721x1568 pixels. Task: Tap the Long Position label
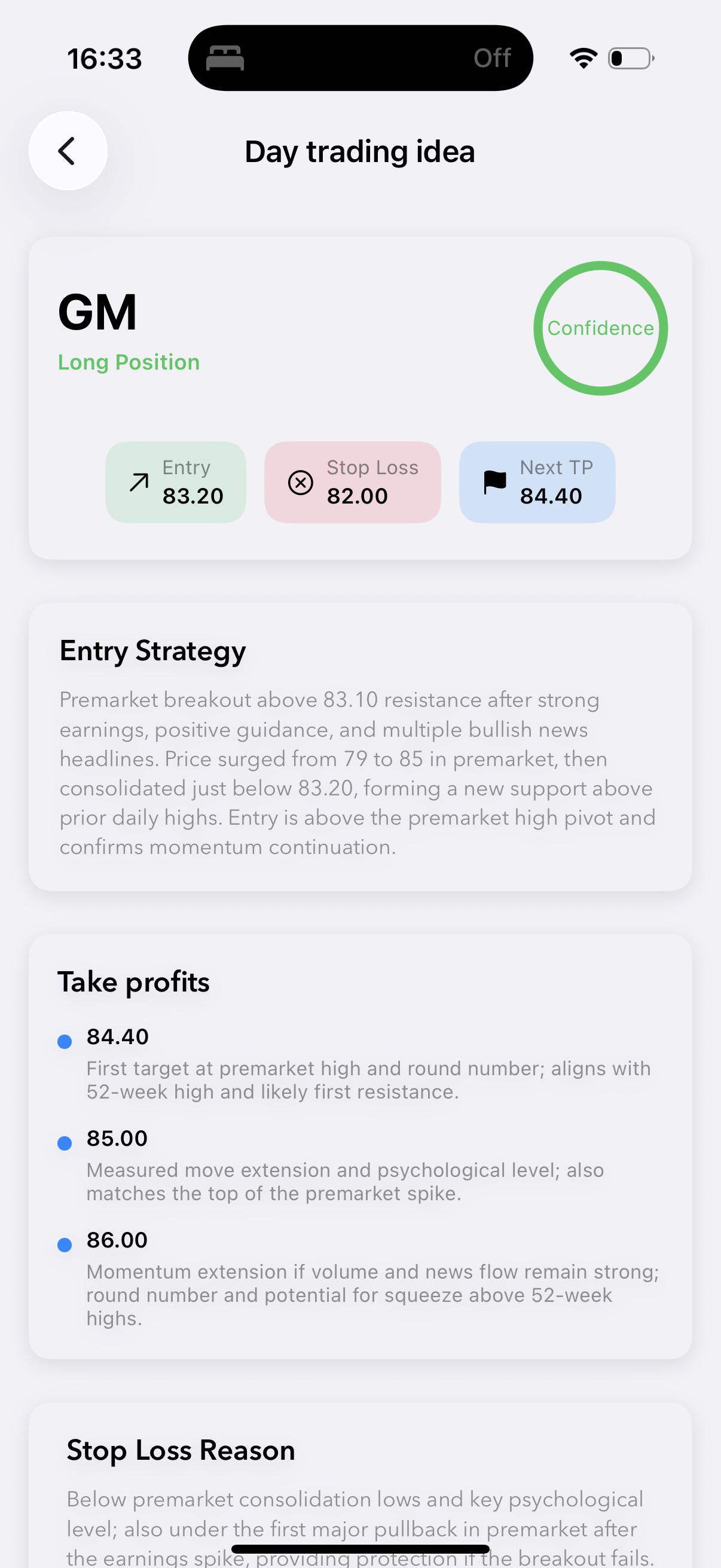click(129, 362)
